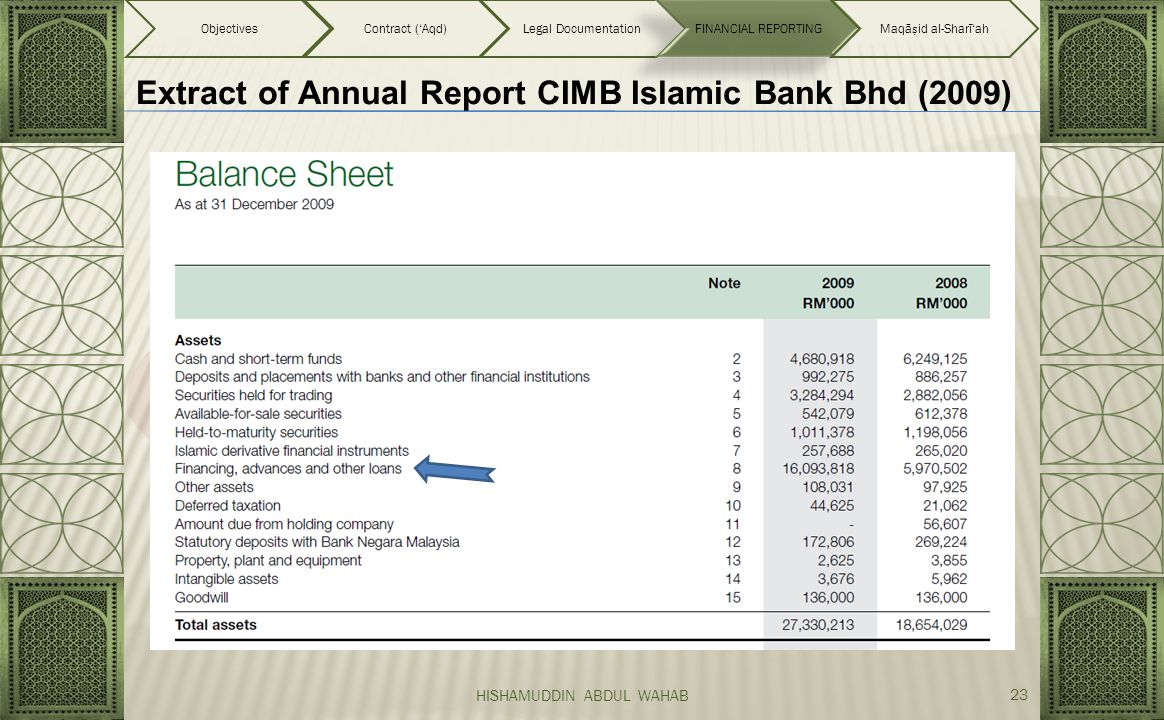Click the 21,062 value

(945, 505)
